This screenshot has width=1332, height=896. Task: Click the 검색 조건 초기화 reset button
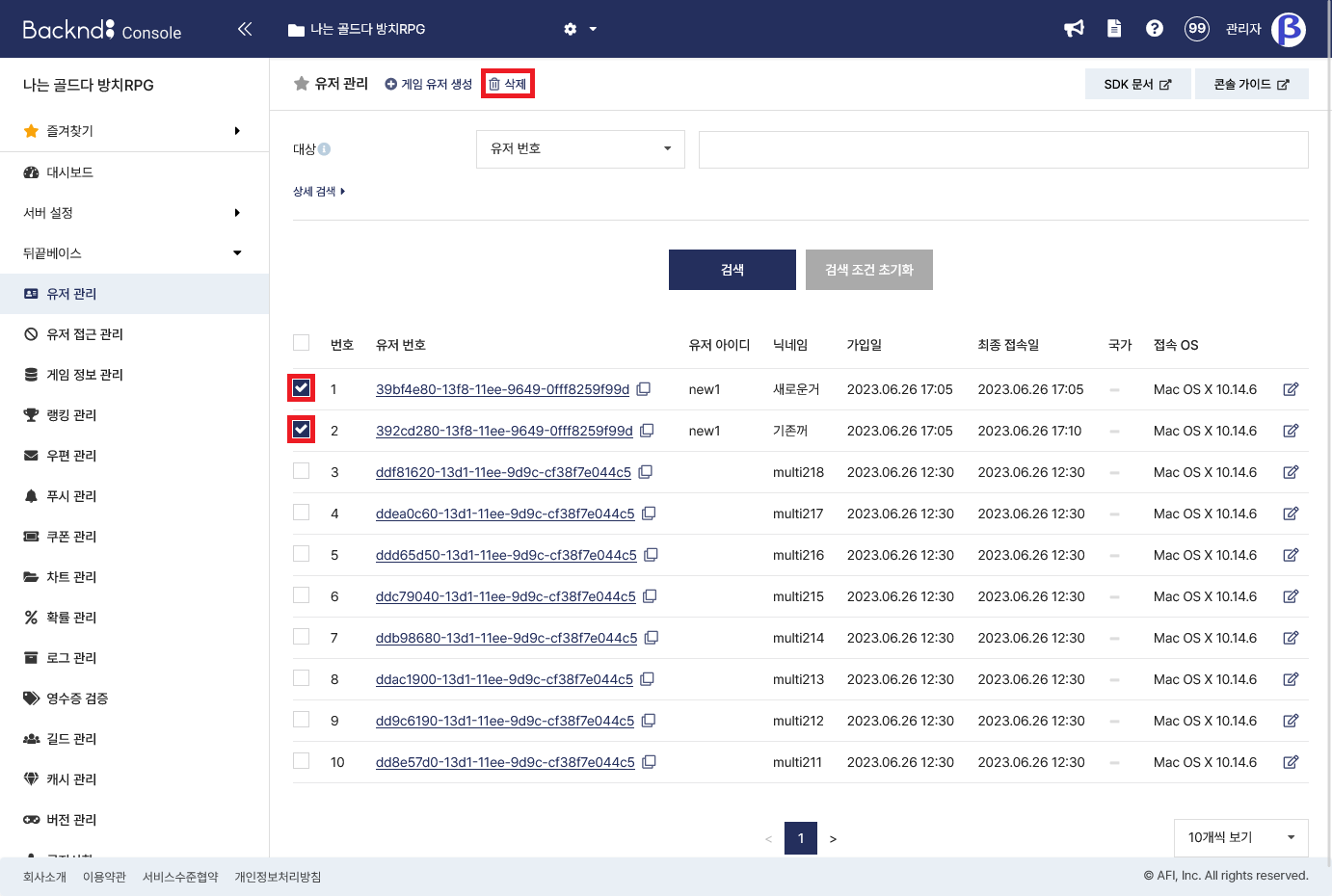click(x=869, y=270)
